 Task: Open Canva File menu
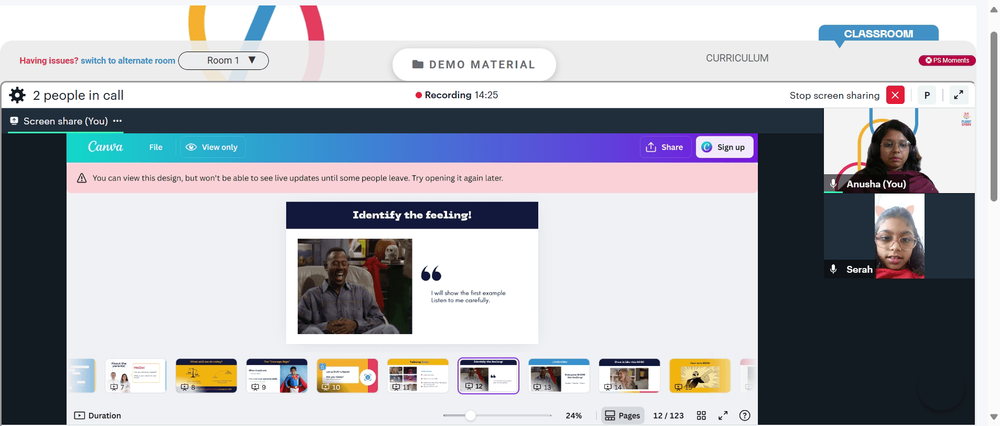[x=156, y=147]
